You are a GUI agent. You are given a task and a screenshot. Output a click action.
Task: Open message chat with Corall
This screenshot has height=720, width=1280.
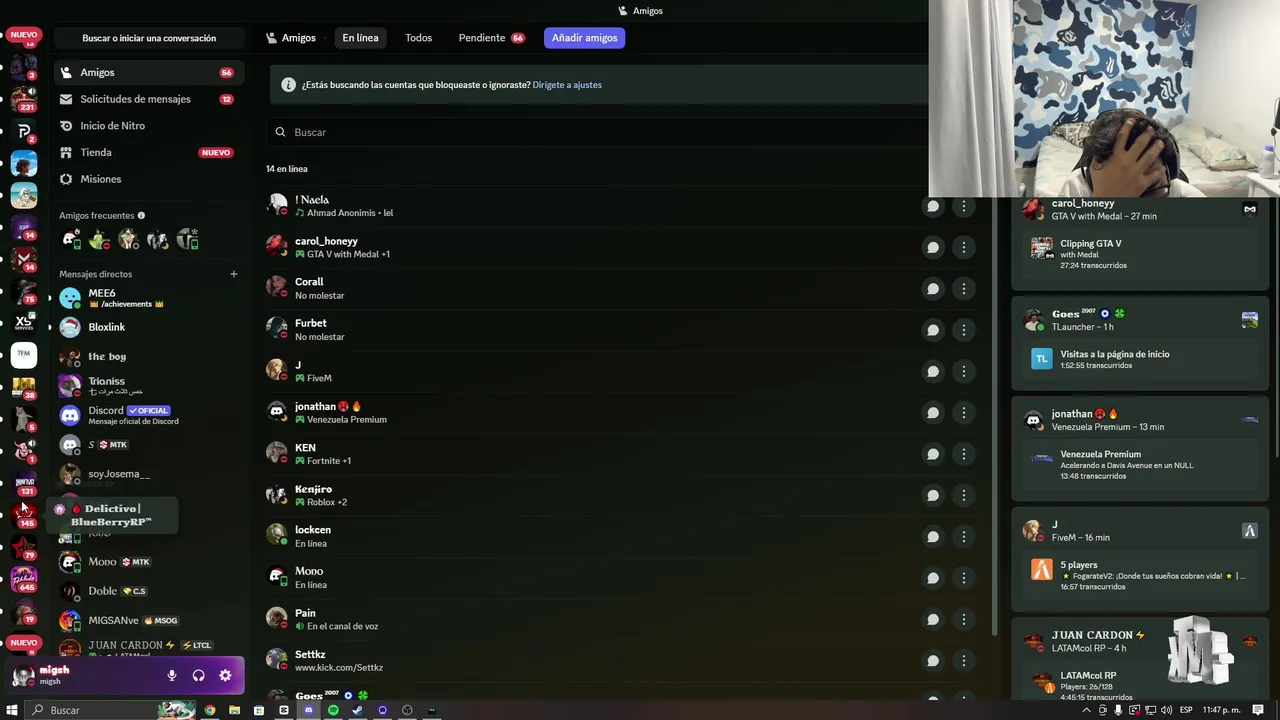933,289
